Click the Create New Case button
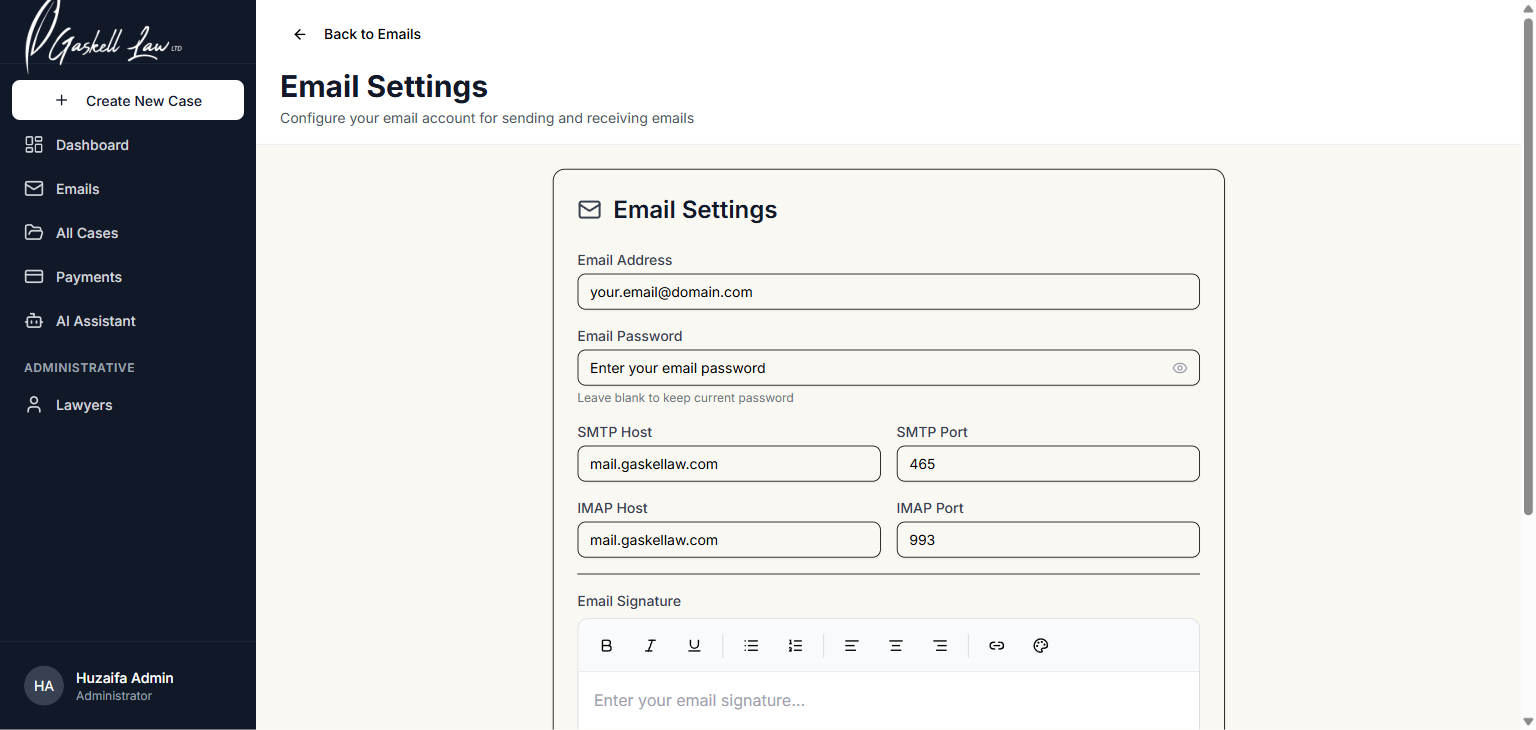Screen dimensions: 1536x730 coord(127,100)
